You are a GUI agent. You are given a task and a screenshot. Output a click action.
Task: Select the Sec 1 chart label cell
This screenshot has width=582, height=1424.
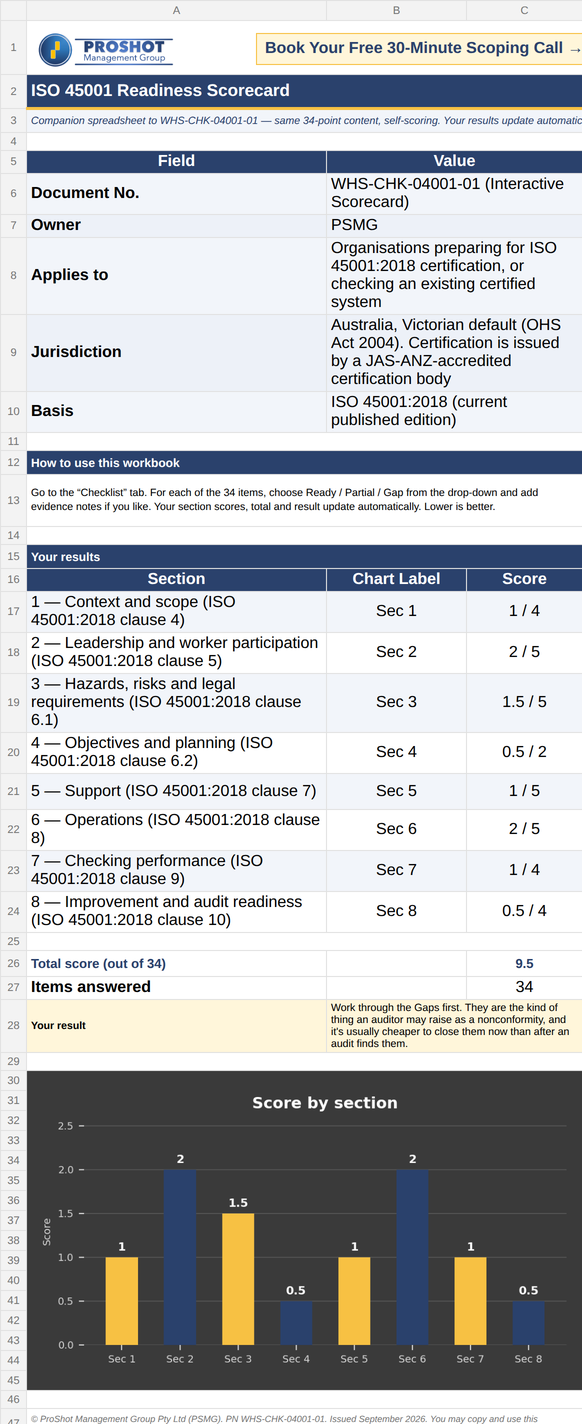pos(396,611)
